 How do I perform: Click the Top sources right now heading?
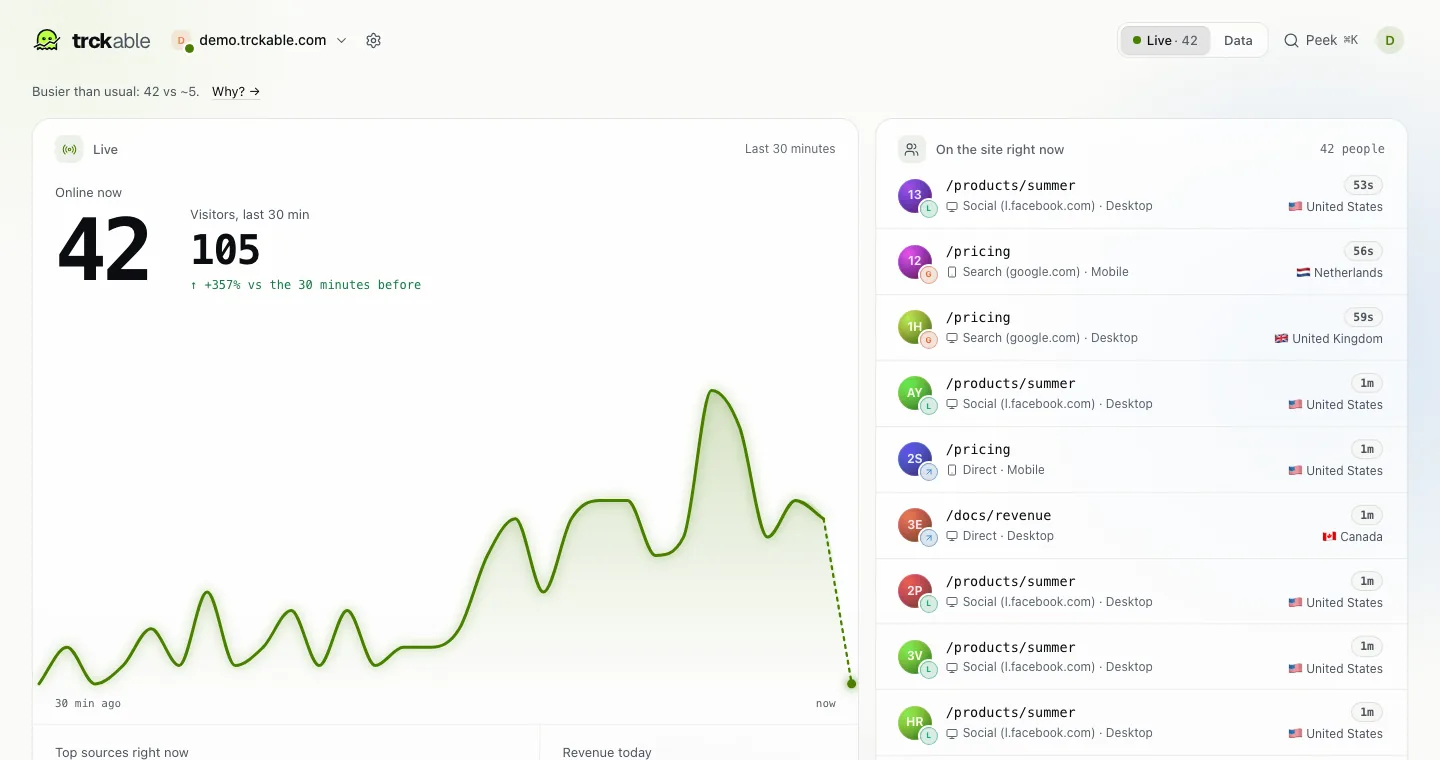point(122,752)
